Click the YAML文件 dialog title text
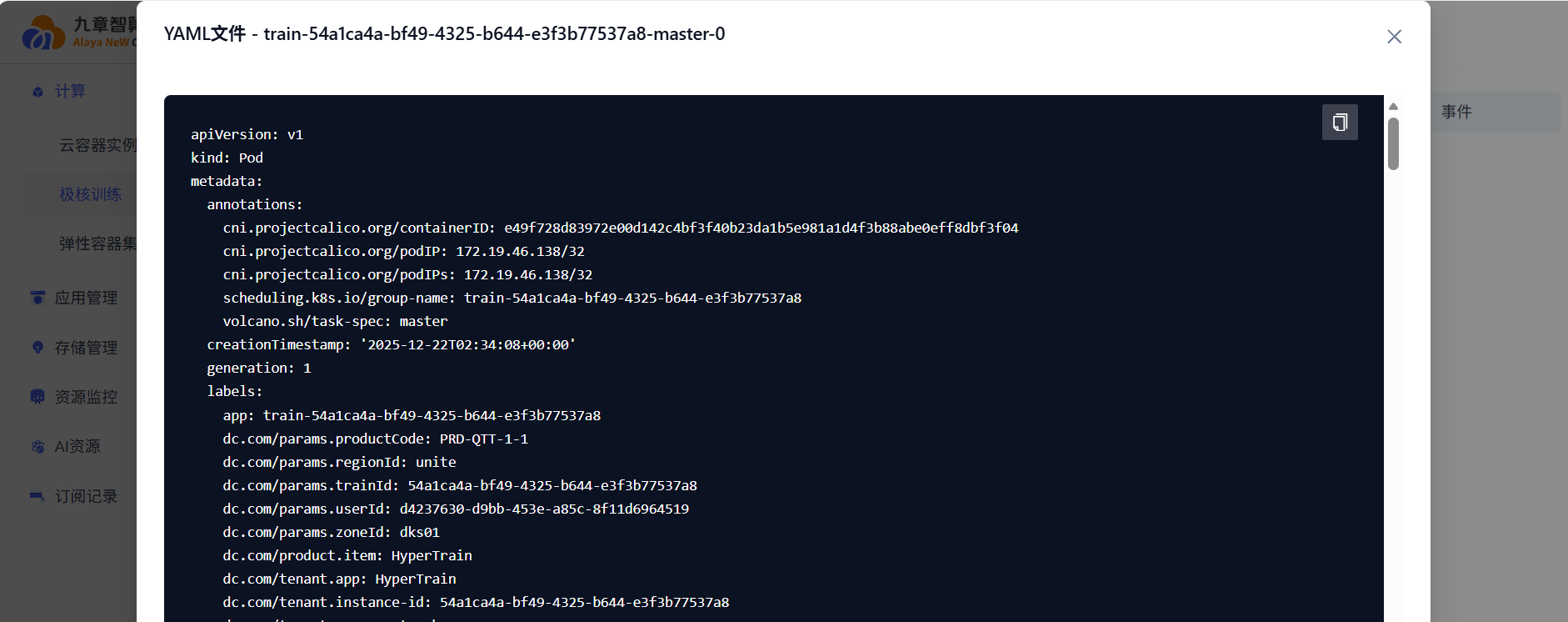The image size is (1568, 622). point(444,34)
